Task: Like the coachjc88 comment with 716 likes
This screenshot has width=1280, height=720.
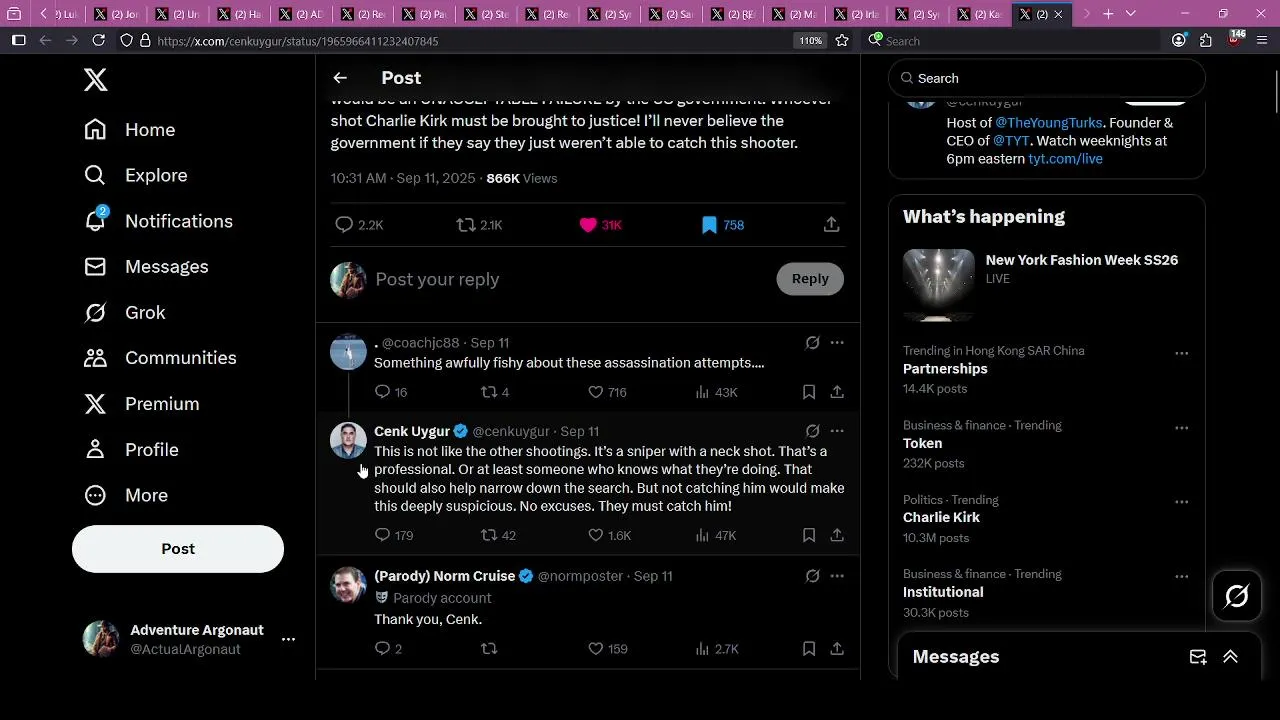Action: tap(607, 392)
